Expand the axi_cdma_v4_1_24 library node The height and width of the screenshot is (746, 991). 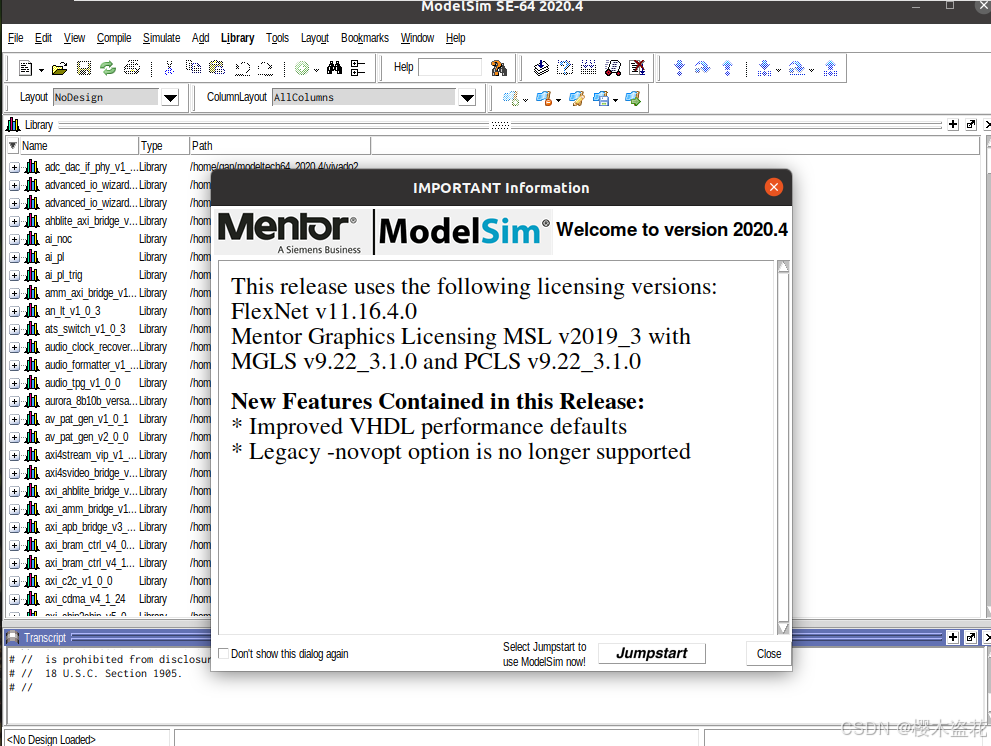point(15,599)
